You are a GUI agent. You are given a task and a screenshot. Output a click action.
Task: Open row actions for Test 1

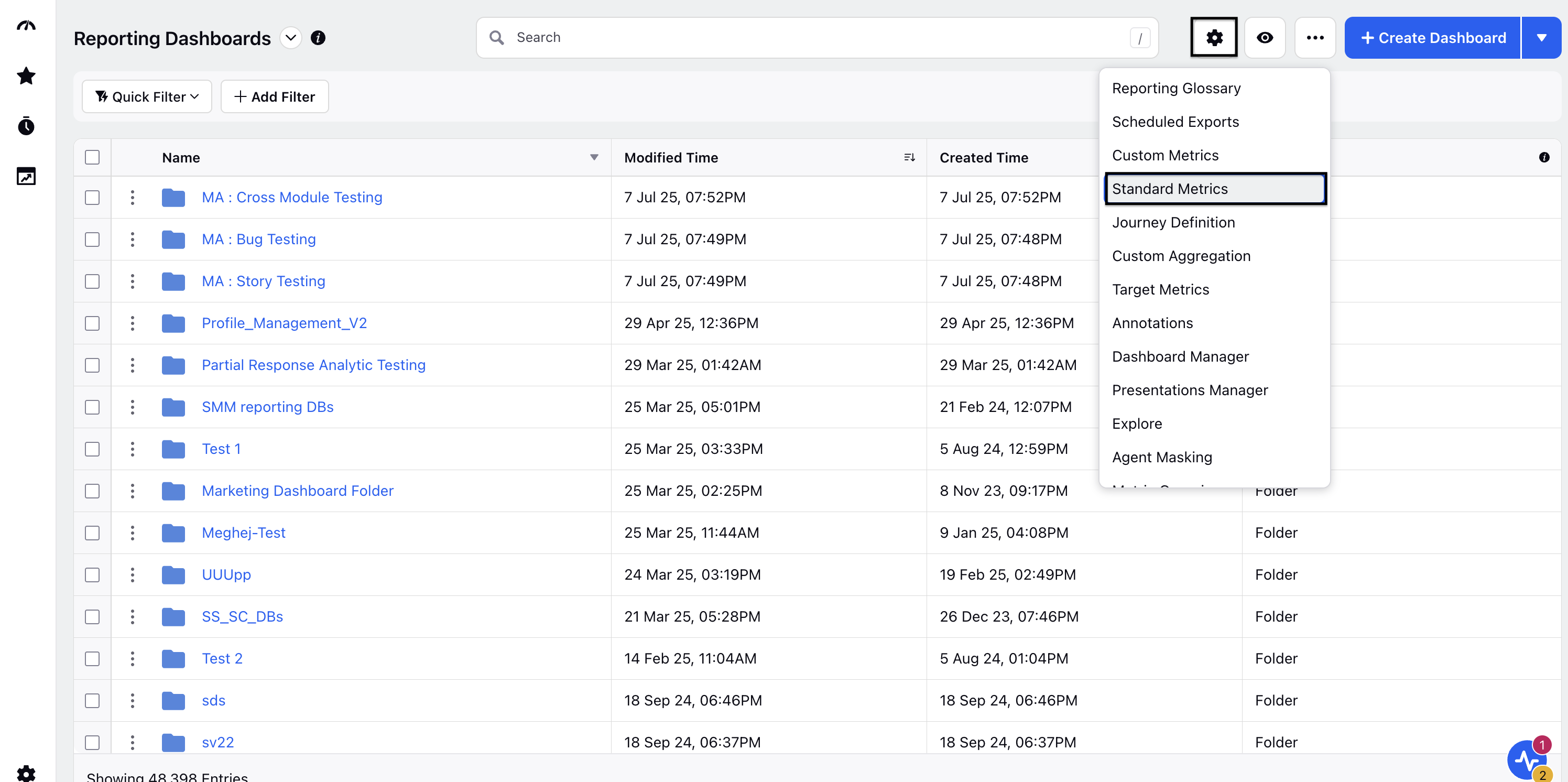[132, 449]
